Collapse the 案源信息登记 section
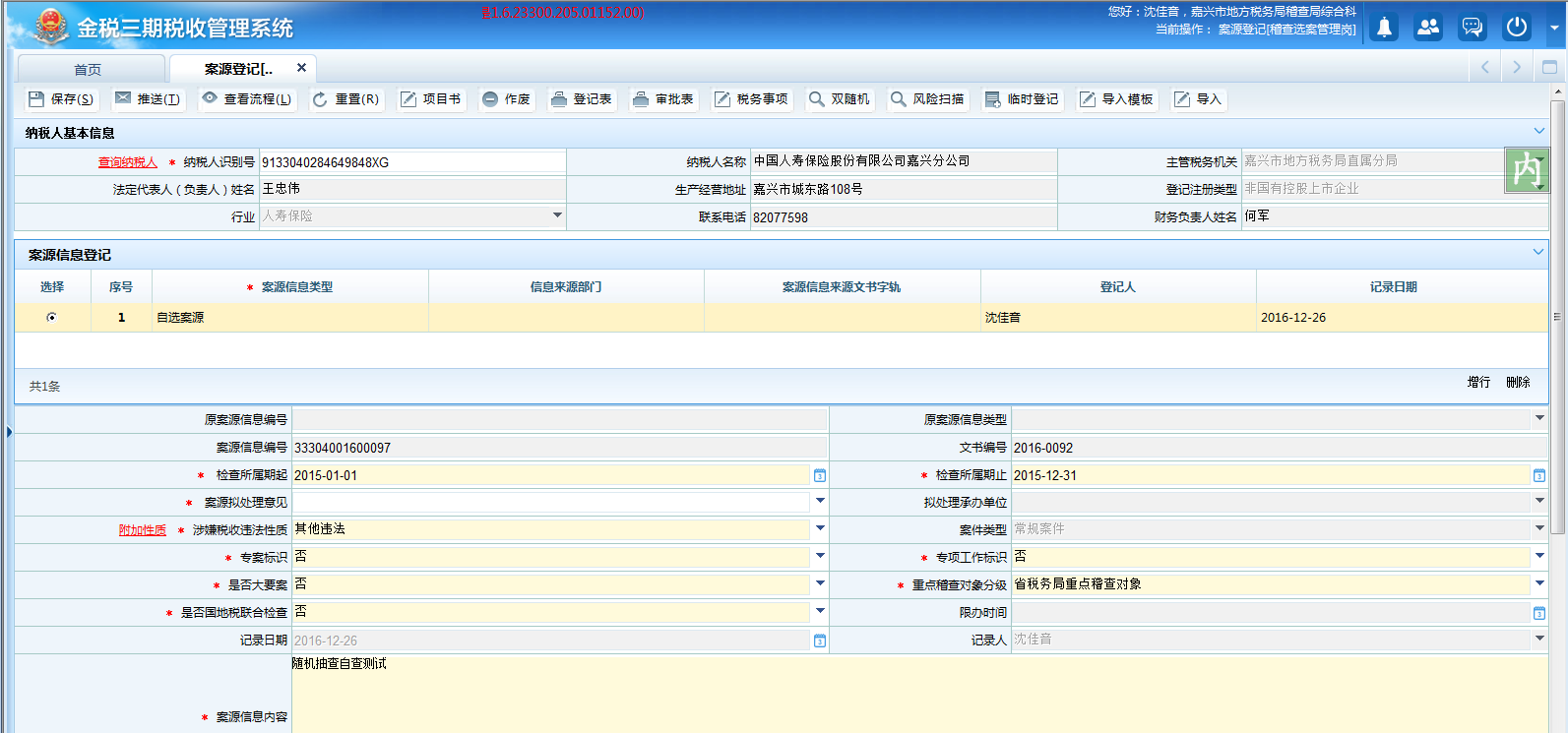The image size is (1568, 733). (x=1538, y=252)
